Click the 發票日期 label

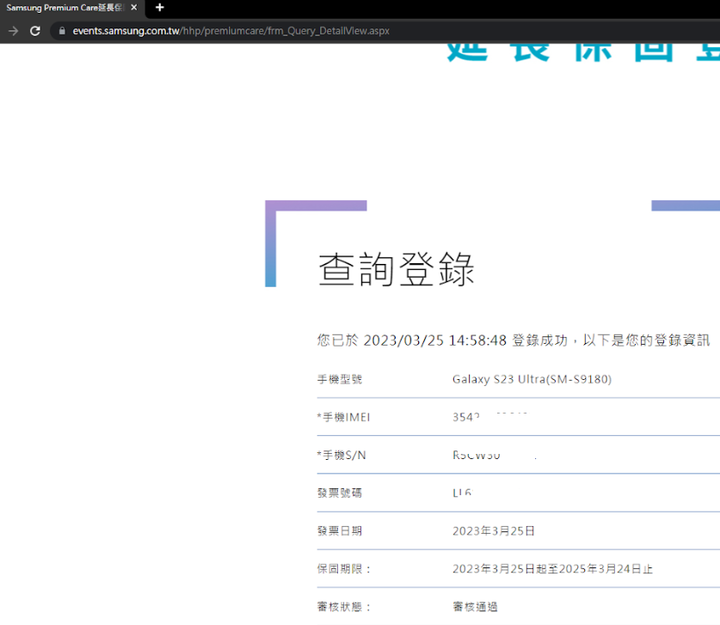coord(340,531)
